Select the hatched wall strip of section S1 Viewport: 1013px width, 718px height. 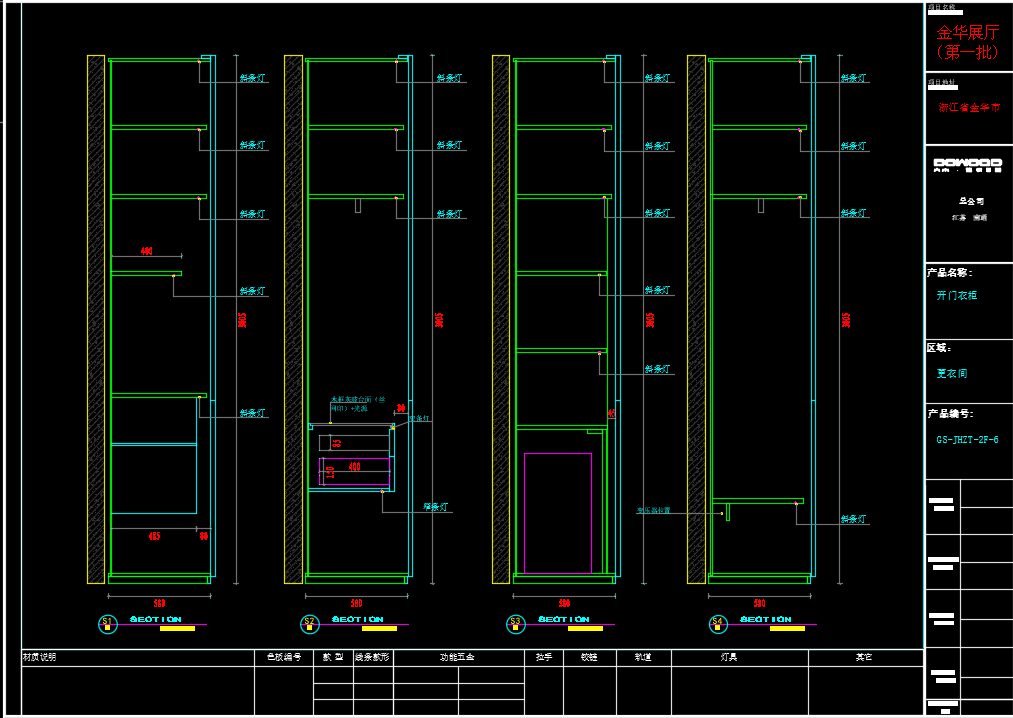(96, 319)
